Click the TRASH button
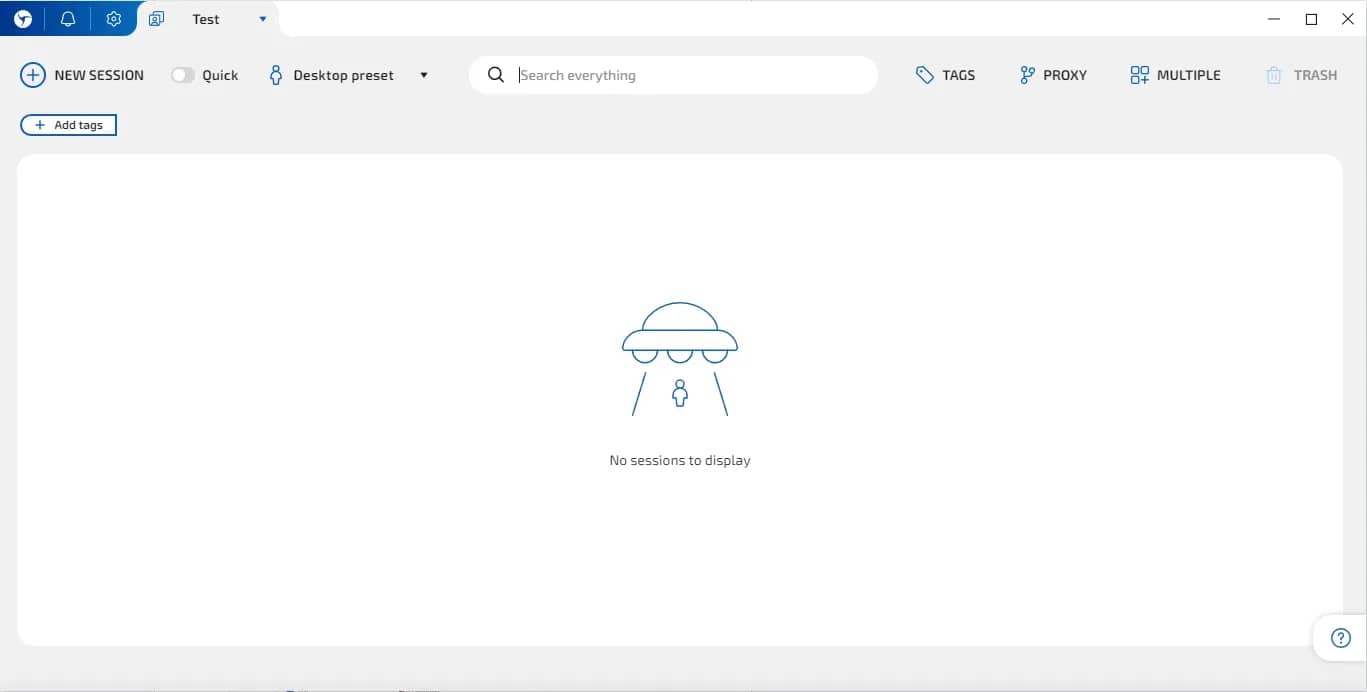The image size is (1367, 692). click(1301, 75)
